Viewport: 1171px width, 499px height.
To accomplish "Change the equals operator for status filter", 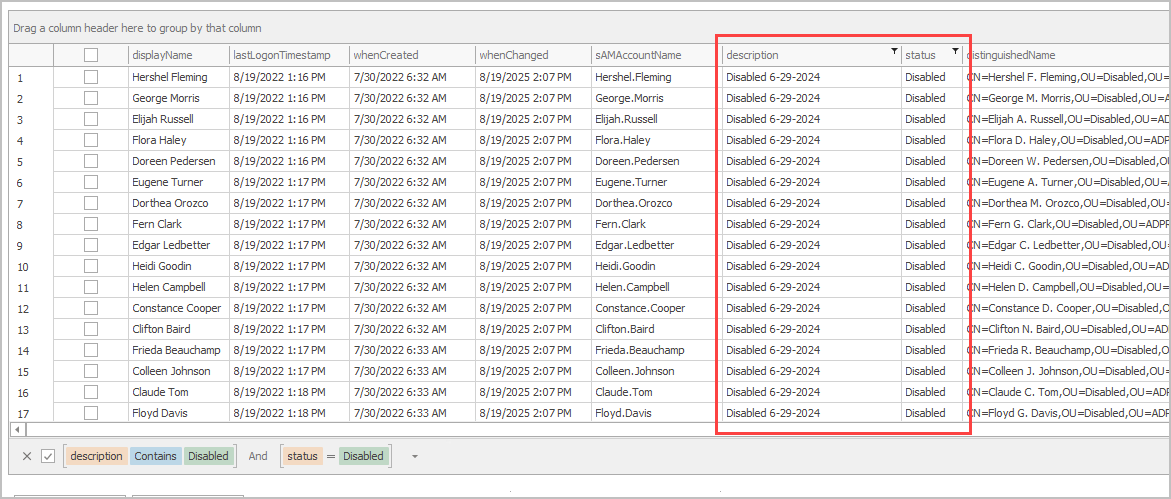I will coord(330,456).
